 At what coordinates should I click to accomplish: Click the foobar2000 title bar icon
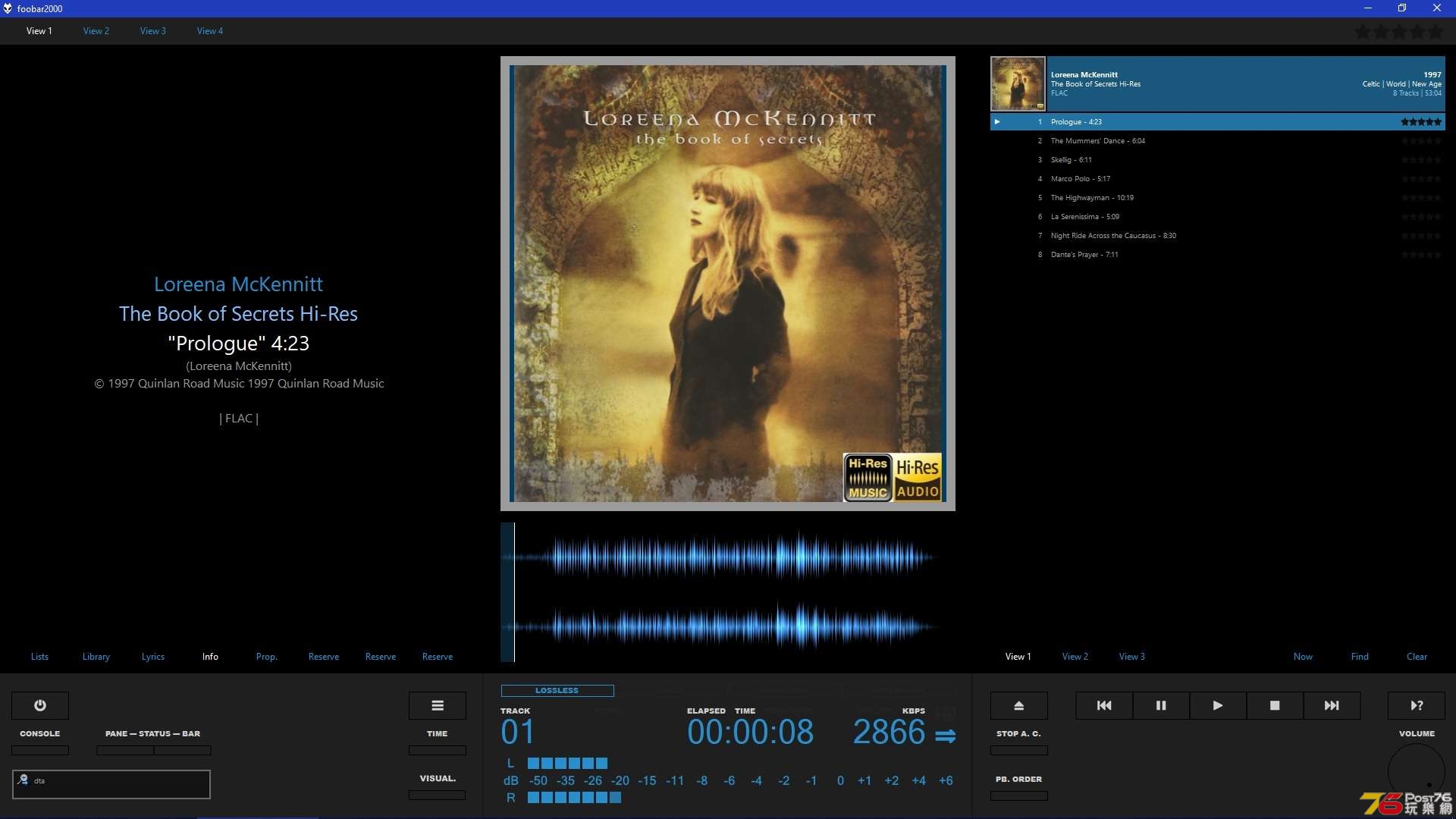tap(8, 8)
